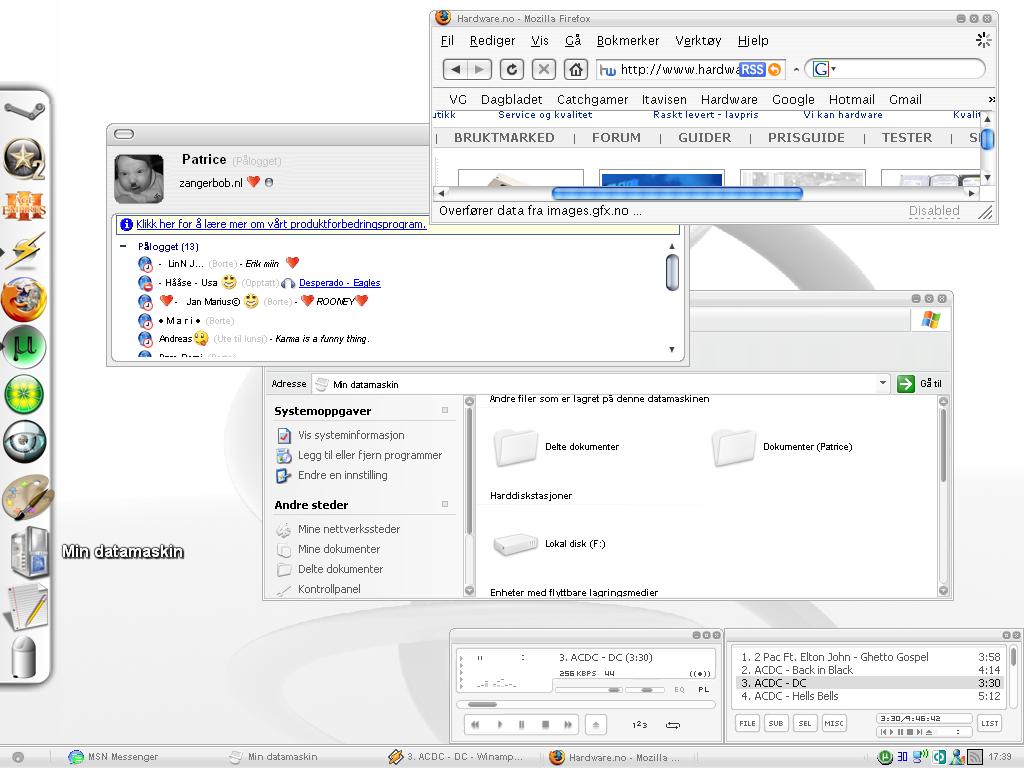1024x768 pixels.
Task: Show more bookmarks toolbar chevron
Action: point(991,99)
